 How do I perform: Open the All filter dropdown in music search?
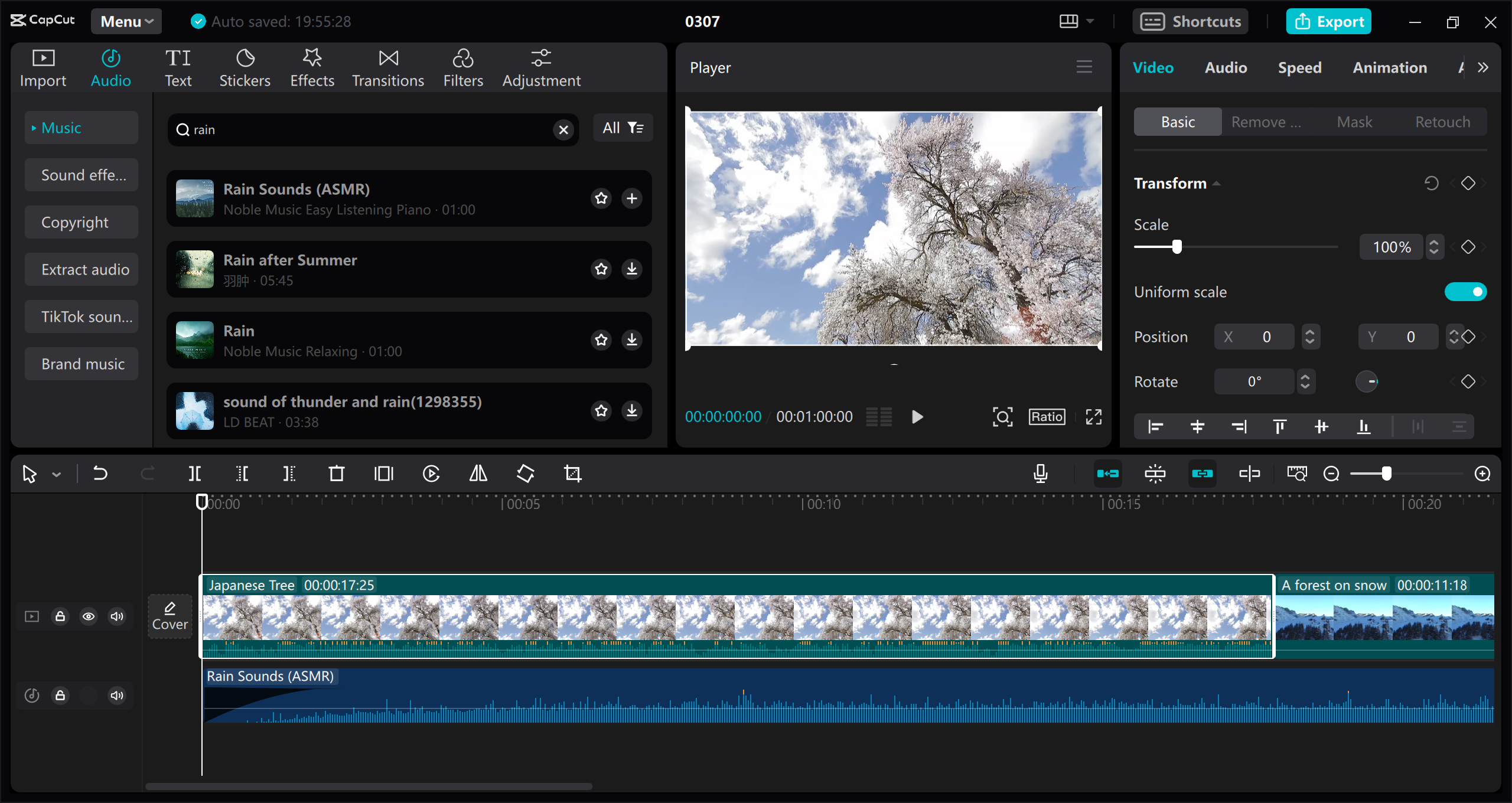(x=622, y=128)
